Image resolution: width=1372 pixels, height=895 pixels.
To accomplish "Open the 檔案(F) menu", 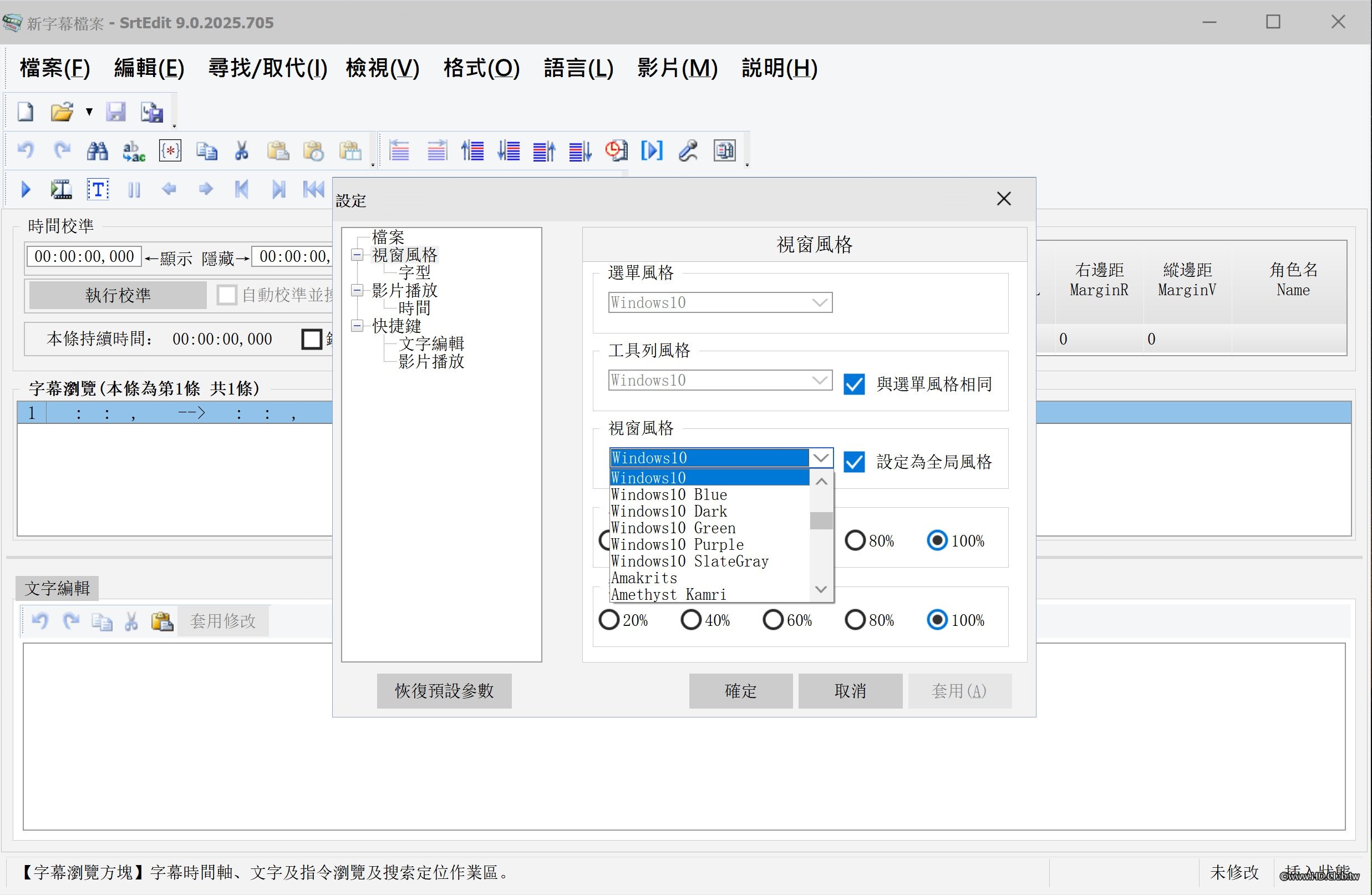I will click(55, 68).
